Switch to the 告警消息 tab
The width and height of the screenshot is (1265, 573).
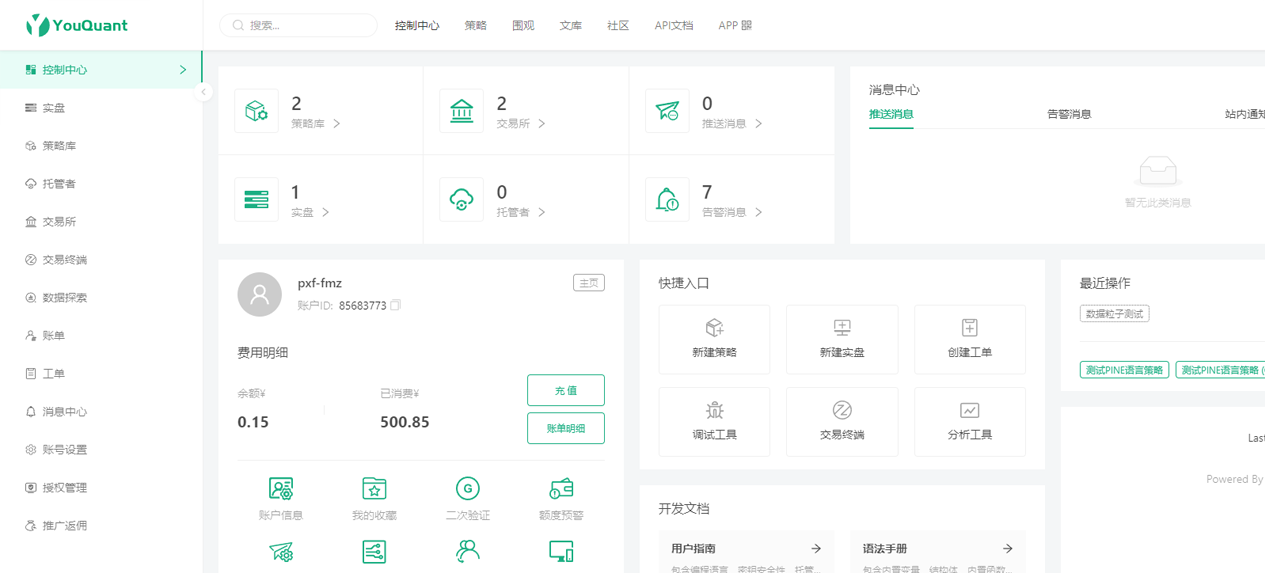tap(1068, 114)
